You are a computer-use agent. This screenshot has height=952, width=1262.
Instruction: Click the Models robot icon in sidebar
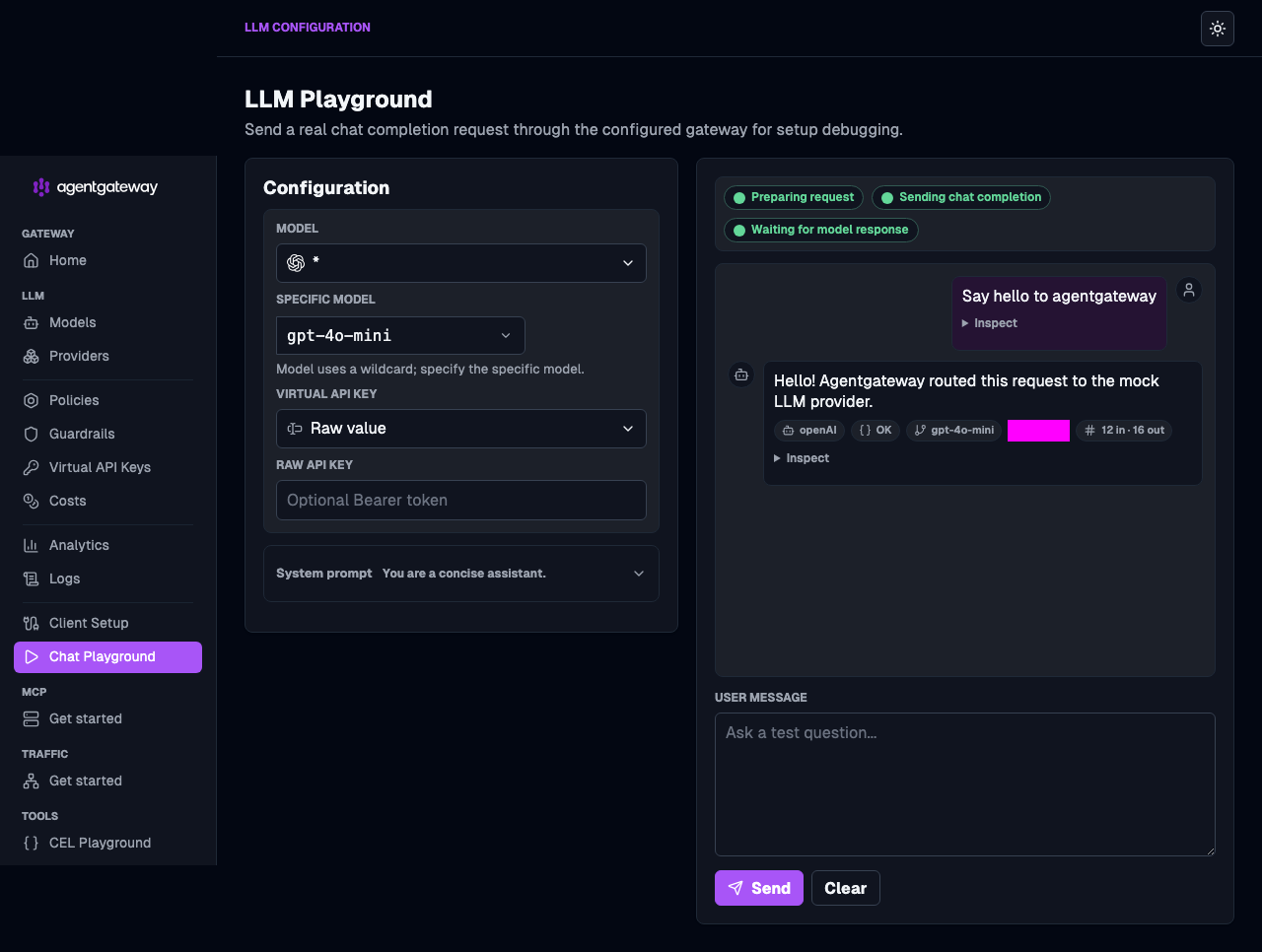[31, 322]
